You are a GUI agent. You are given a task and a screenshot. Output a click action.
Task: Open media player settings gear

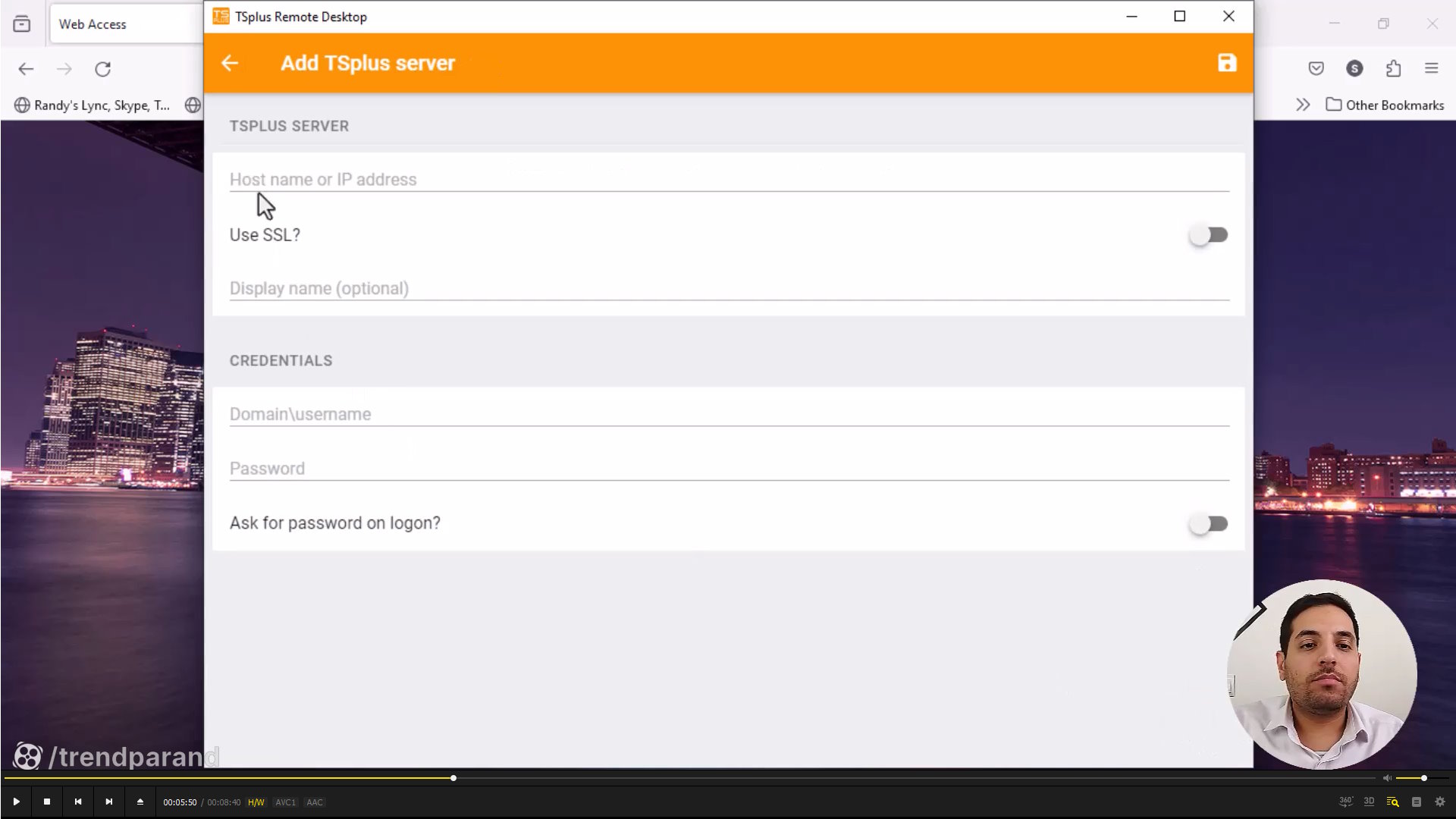(1440, 802)
